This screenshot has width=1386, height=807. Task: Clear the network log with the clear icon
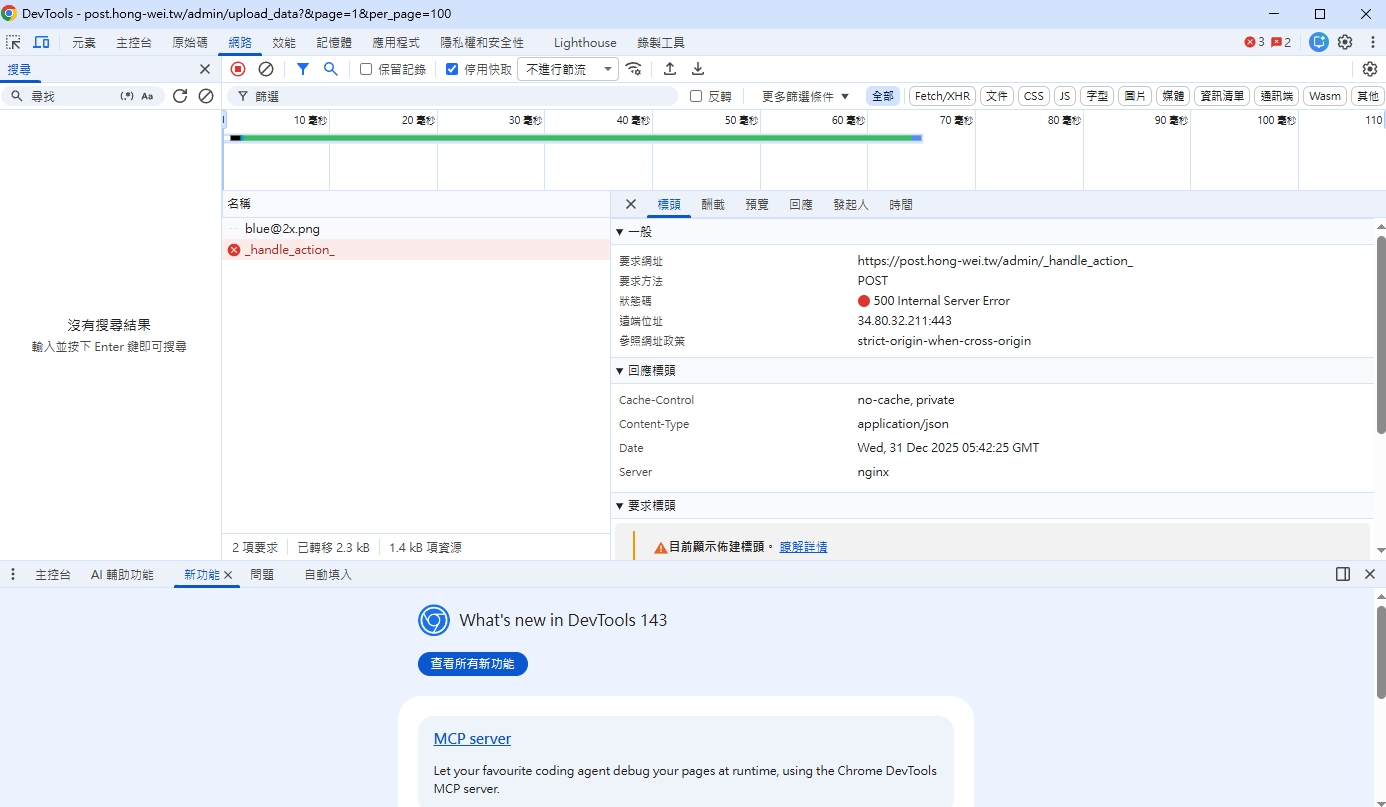pos(266,69)
